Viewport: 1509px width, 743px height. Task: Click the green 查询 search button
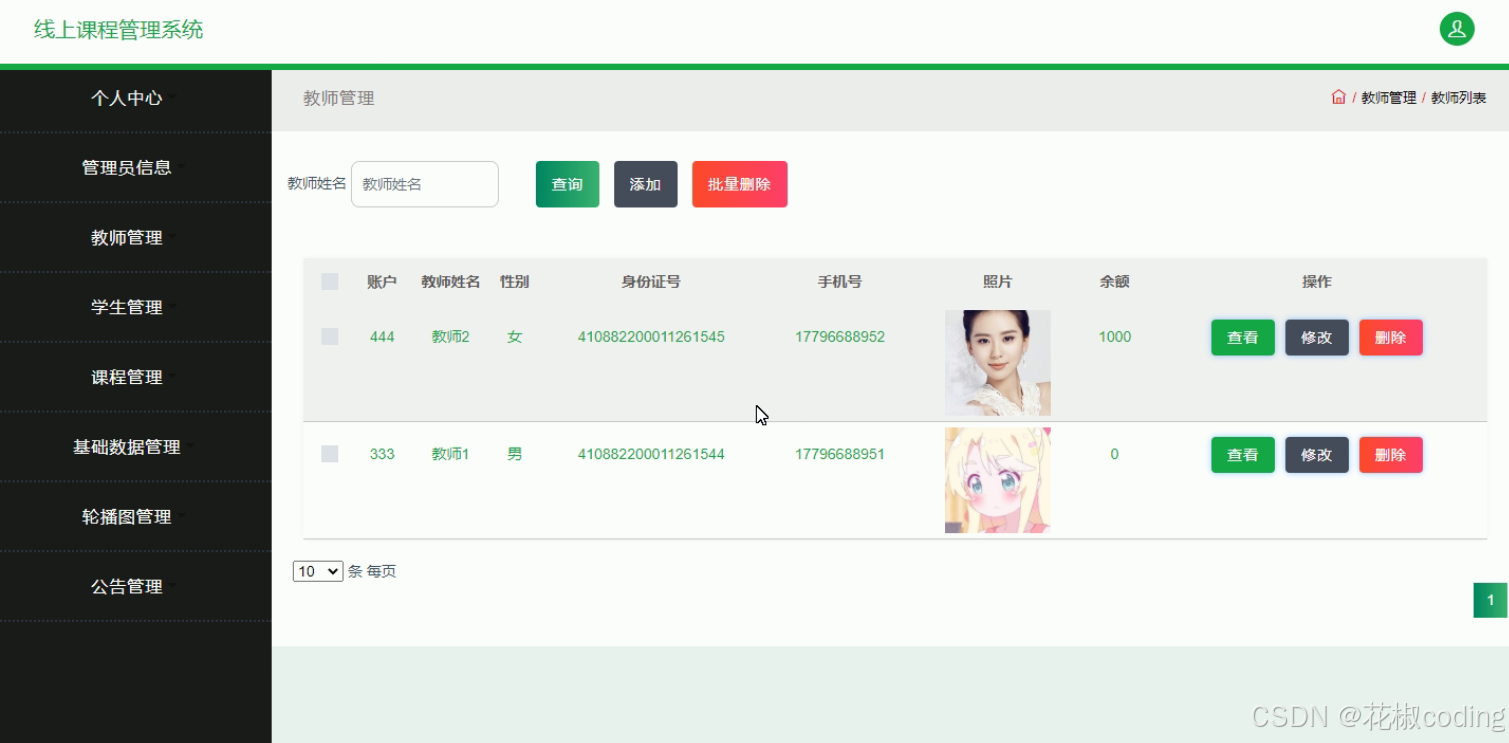point(567,184)
